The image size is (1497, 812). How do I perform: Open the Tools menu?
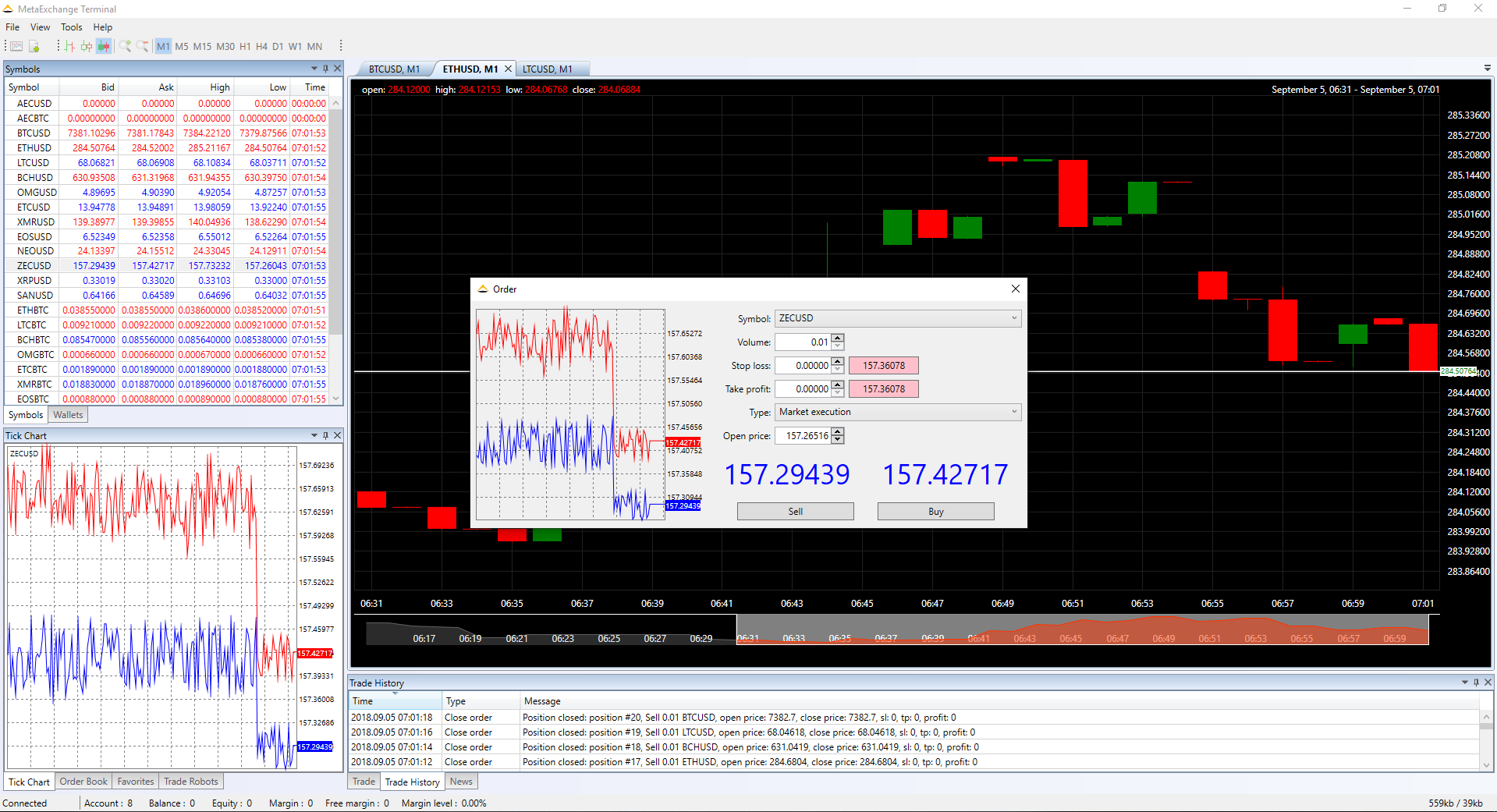point(71,27)
